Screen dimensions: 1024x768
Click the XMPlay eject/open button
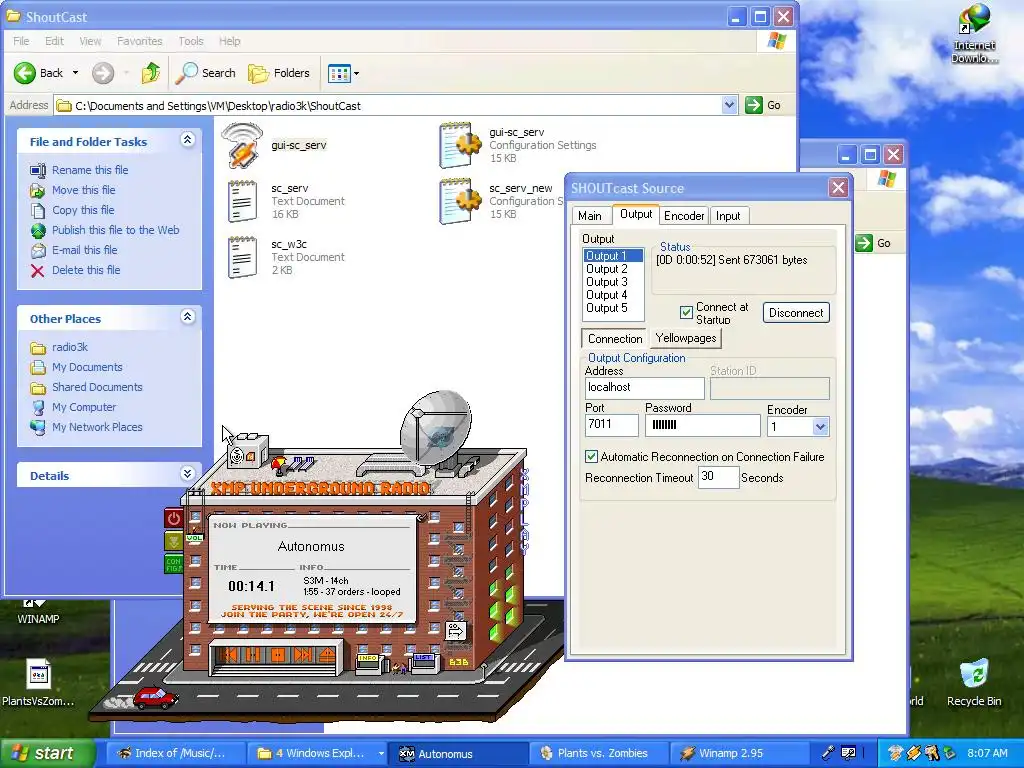[x=327, y=654]
